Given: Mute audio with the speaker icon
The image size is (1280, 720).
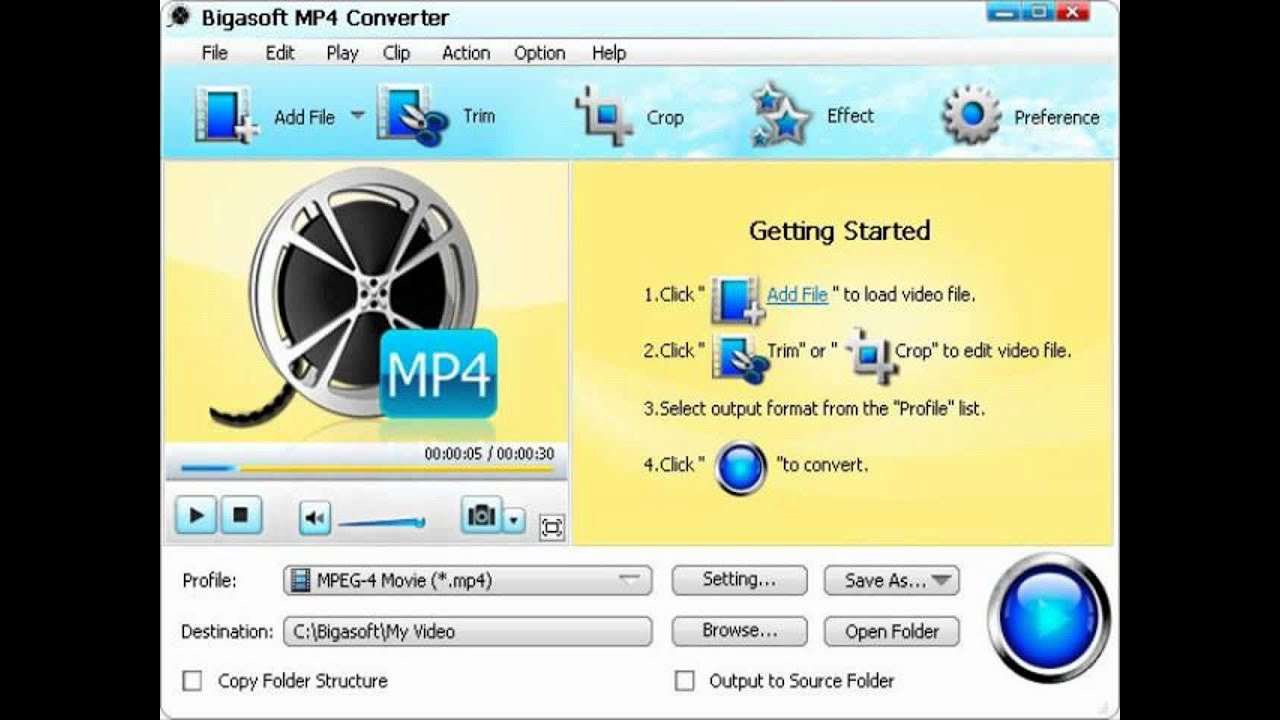Looking at the screenshot, I should click(x=315, y=517).
